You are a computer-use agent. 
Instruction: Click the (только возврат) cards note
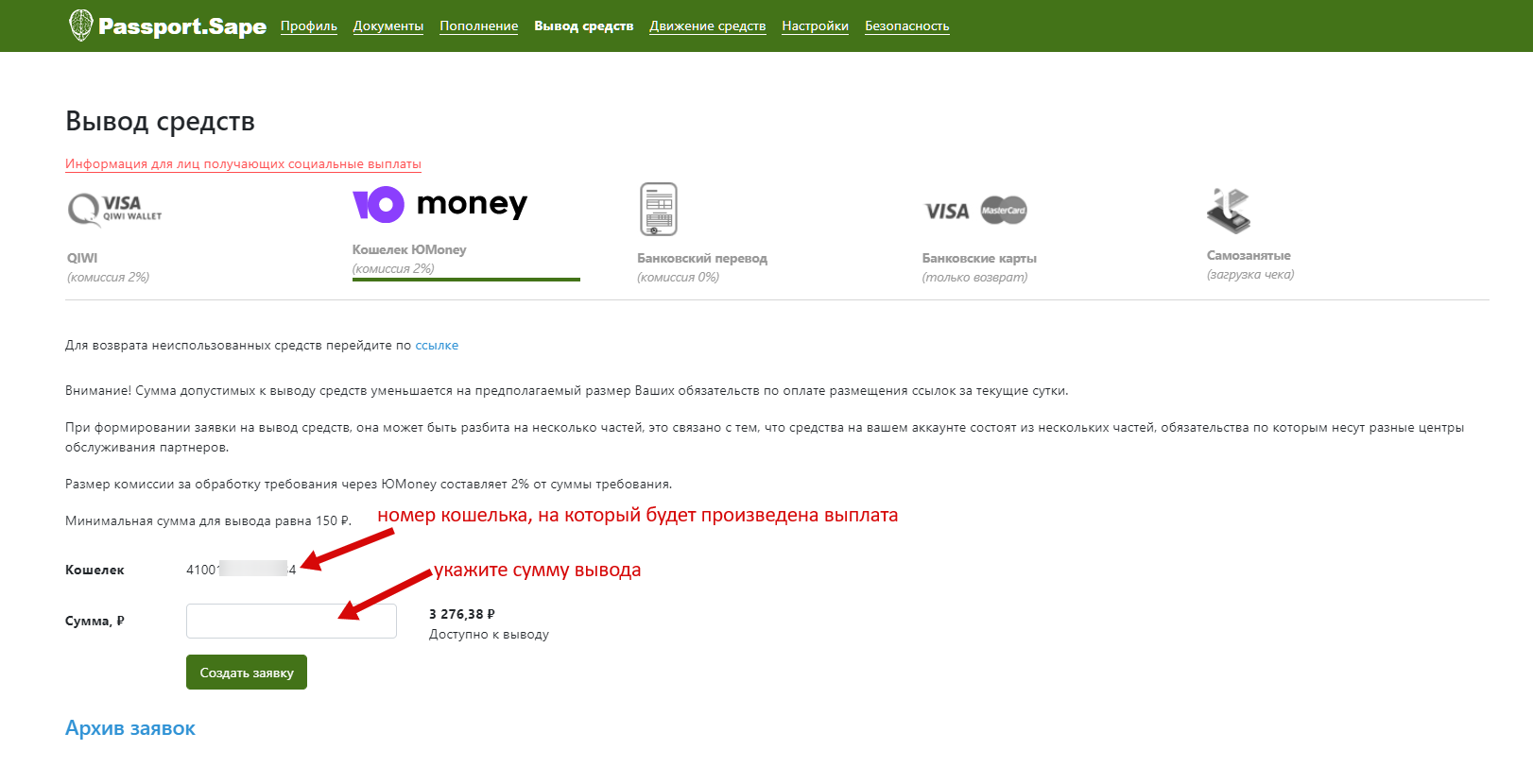point(974,277)
